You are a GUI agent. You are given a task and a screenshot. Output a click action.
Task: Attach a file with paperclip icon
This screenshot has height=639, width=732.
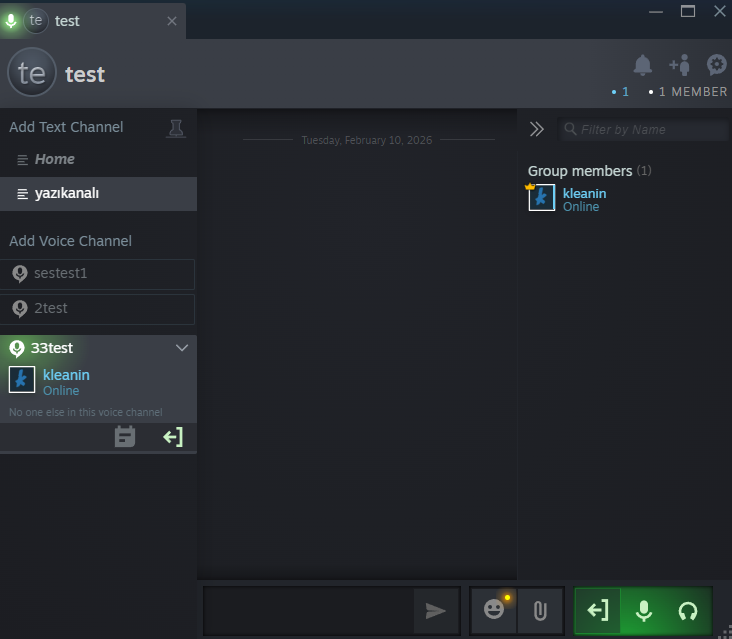click(540, 610)
